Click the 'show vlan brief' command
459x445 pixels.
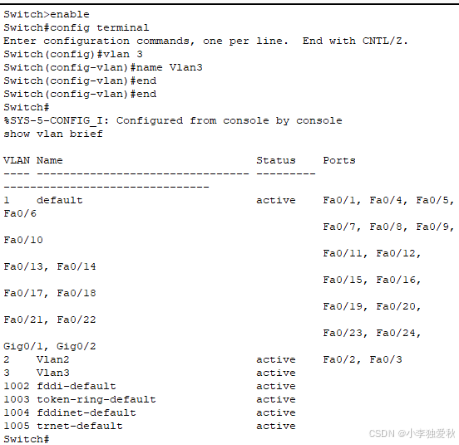tap(53, 134)
